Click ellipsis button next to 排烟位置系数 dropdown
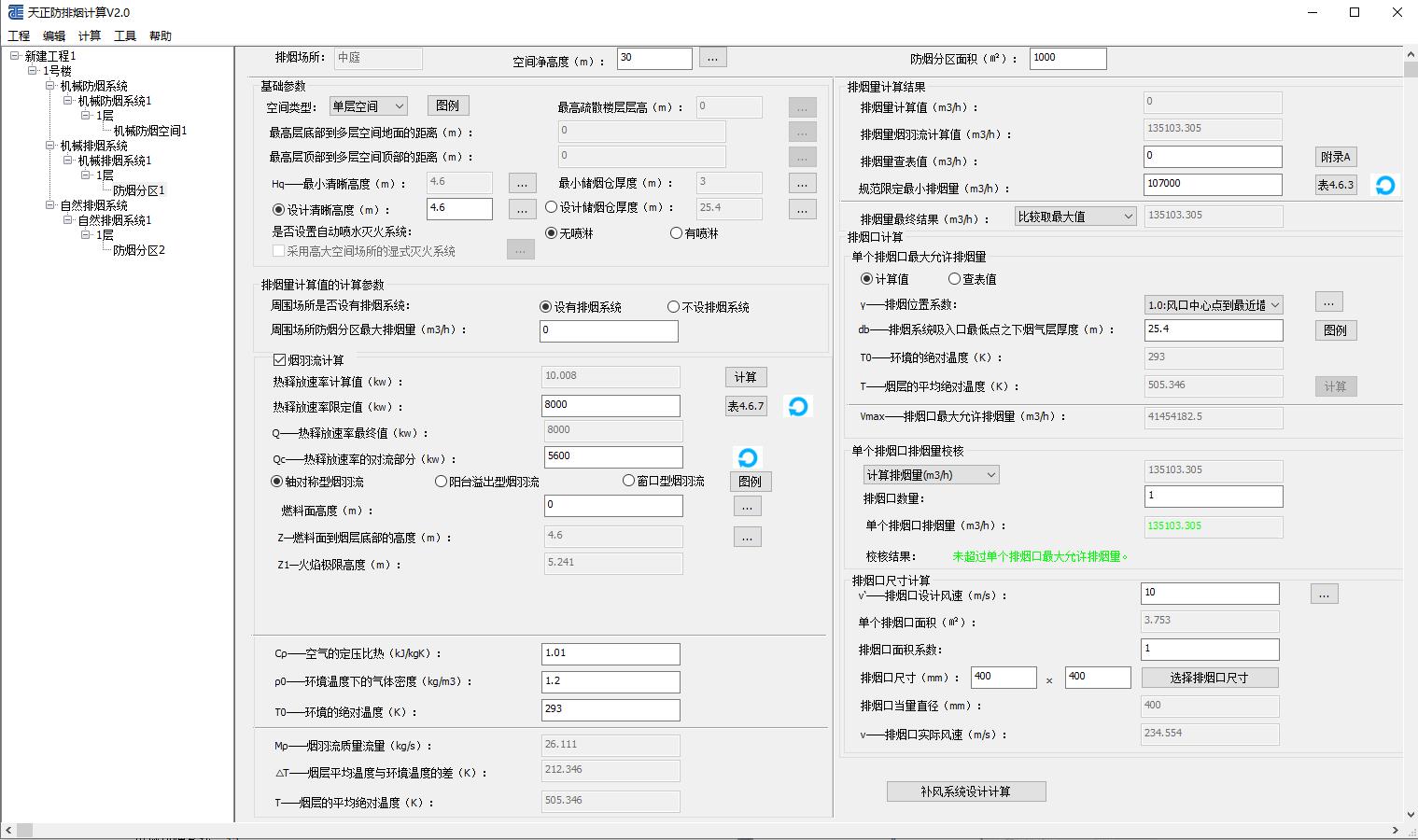Image resolution: width=1418 pixels, height=840 pixels. [1328, 301]
